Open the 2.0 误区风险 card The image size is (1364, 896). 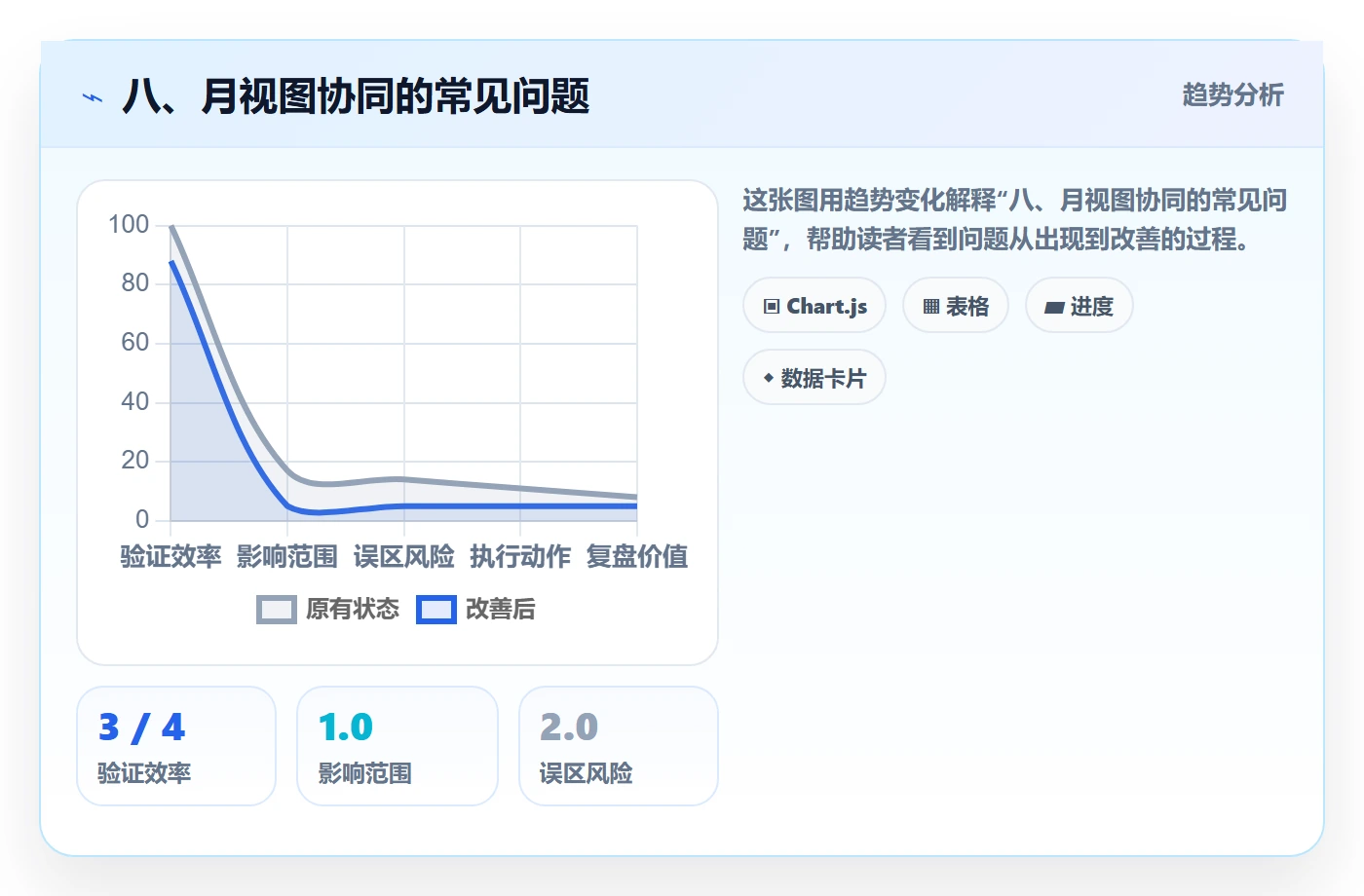(x=619, y=746)
